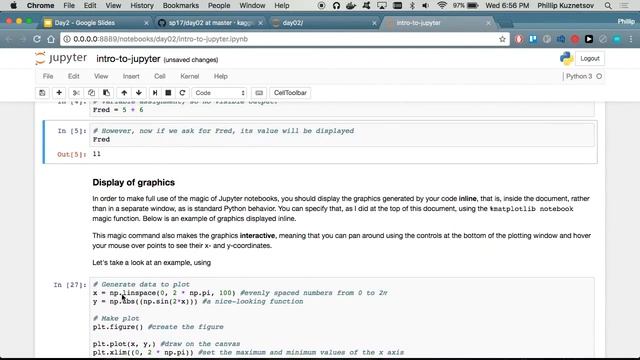Click the Jupyter logo
This screenshot has width=640, height=360.
(61, 58)
